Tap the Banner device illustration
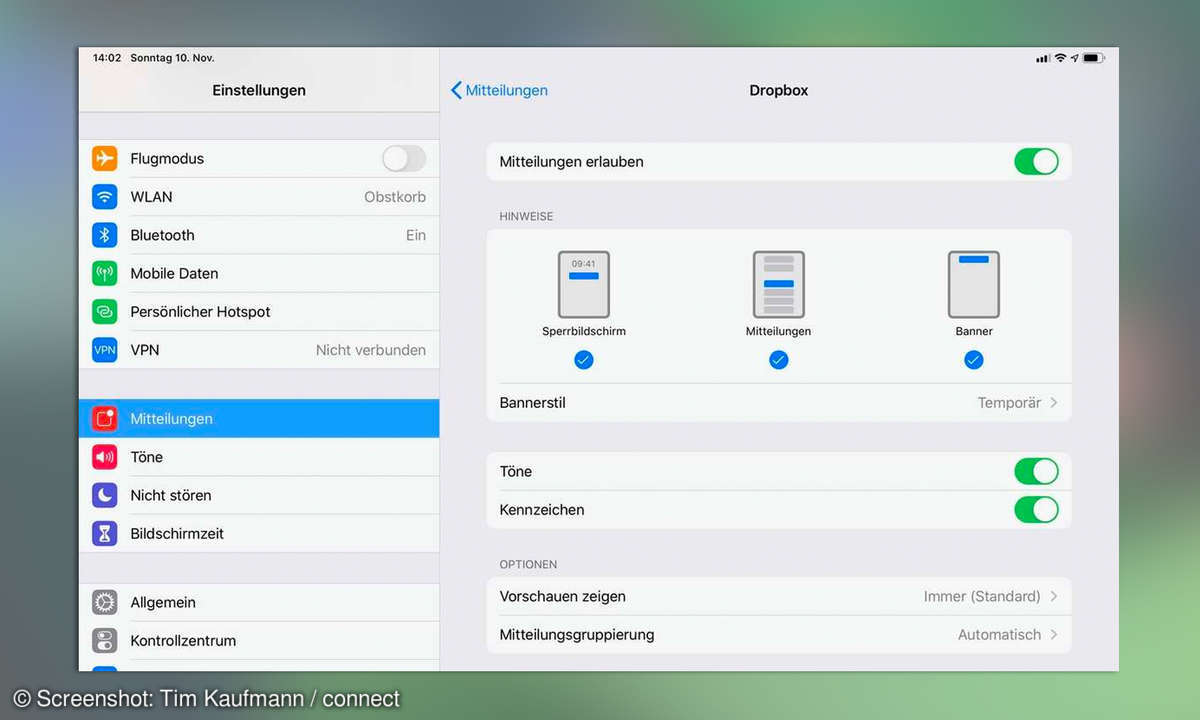The image size is (1200, 720). [974, 284]
